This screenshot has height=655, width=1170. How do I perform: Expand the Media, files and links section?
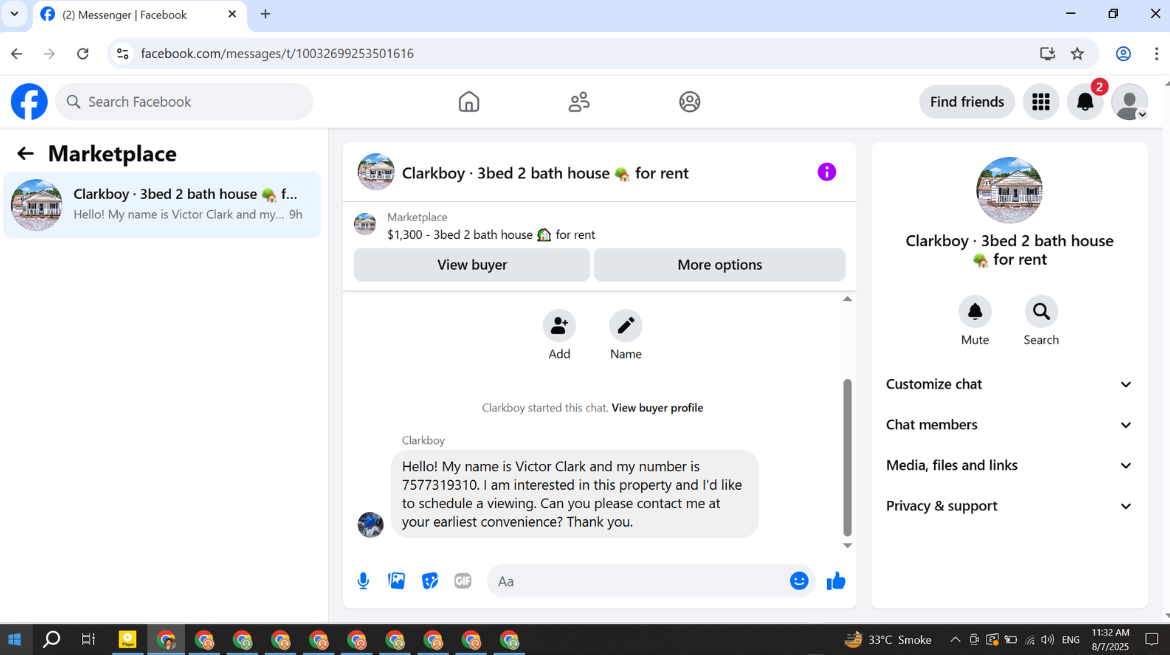pyautogui.click(x=1009, y=466)
